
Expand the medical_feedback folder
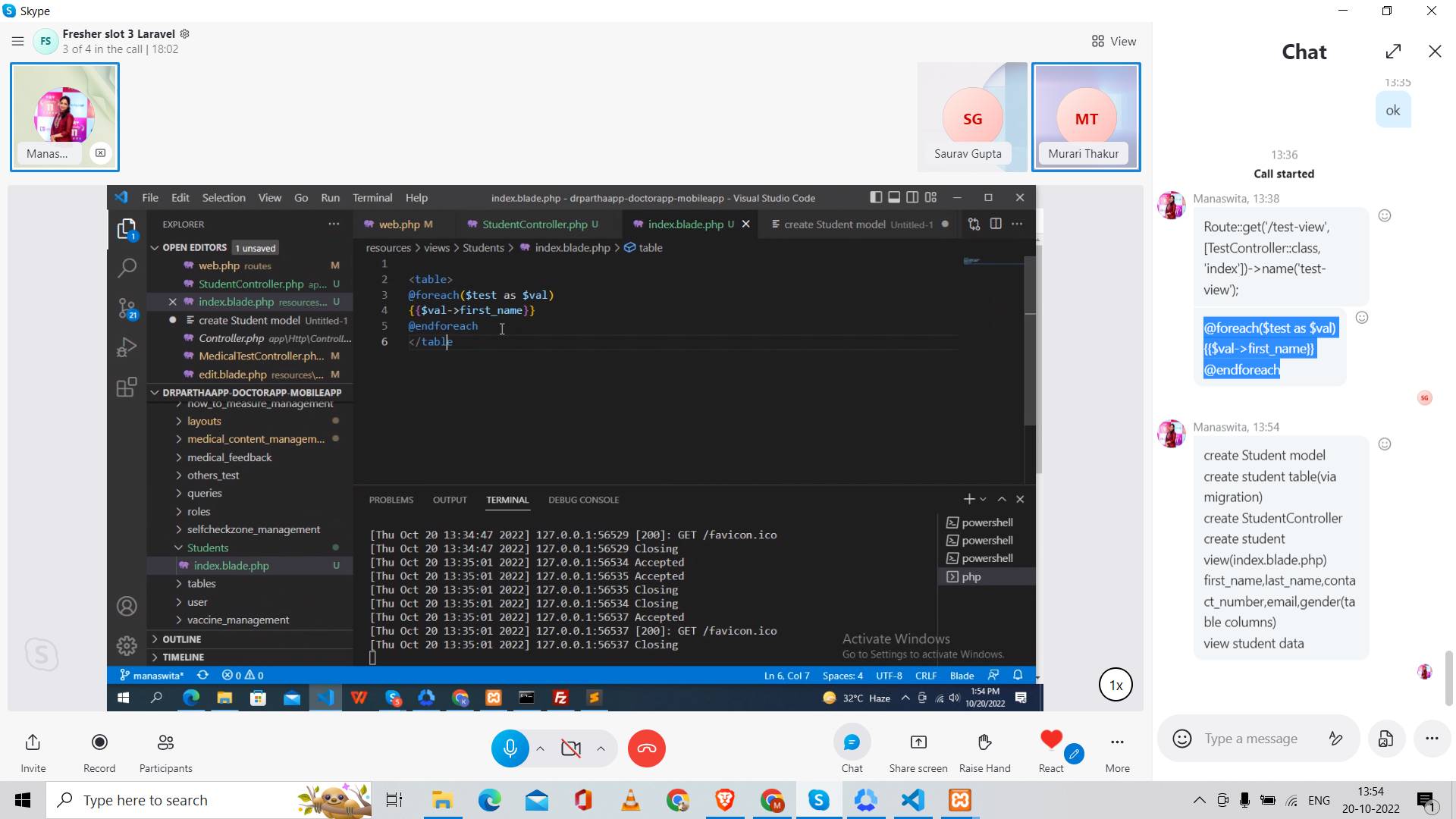(x=229, y=458)
